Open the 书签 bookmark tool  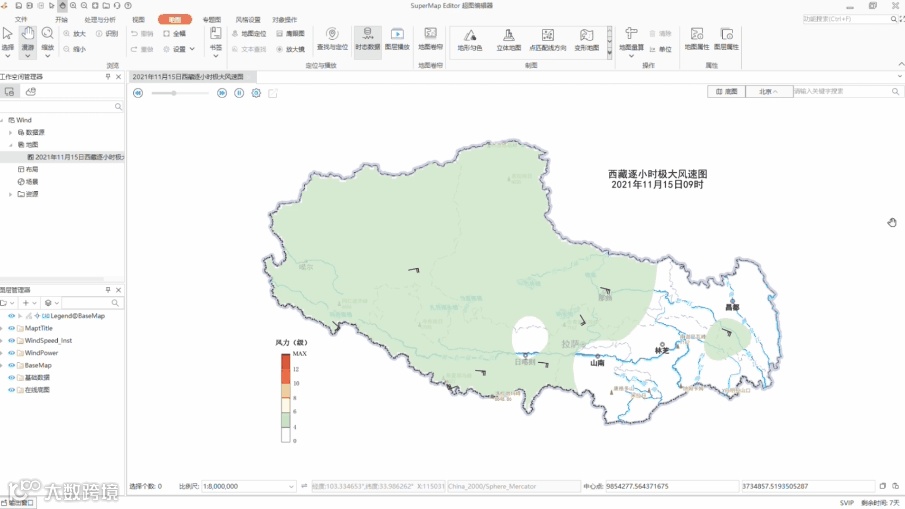(x=215, y=40)
